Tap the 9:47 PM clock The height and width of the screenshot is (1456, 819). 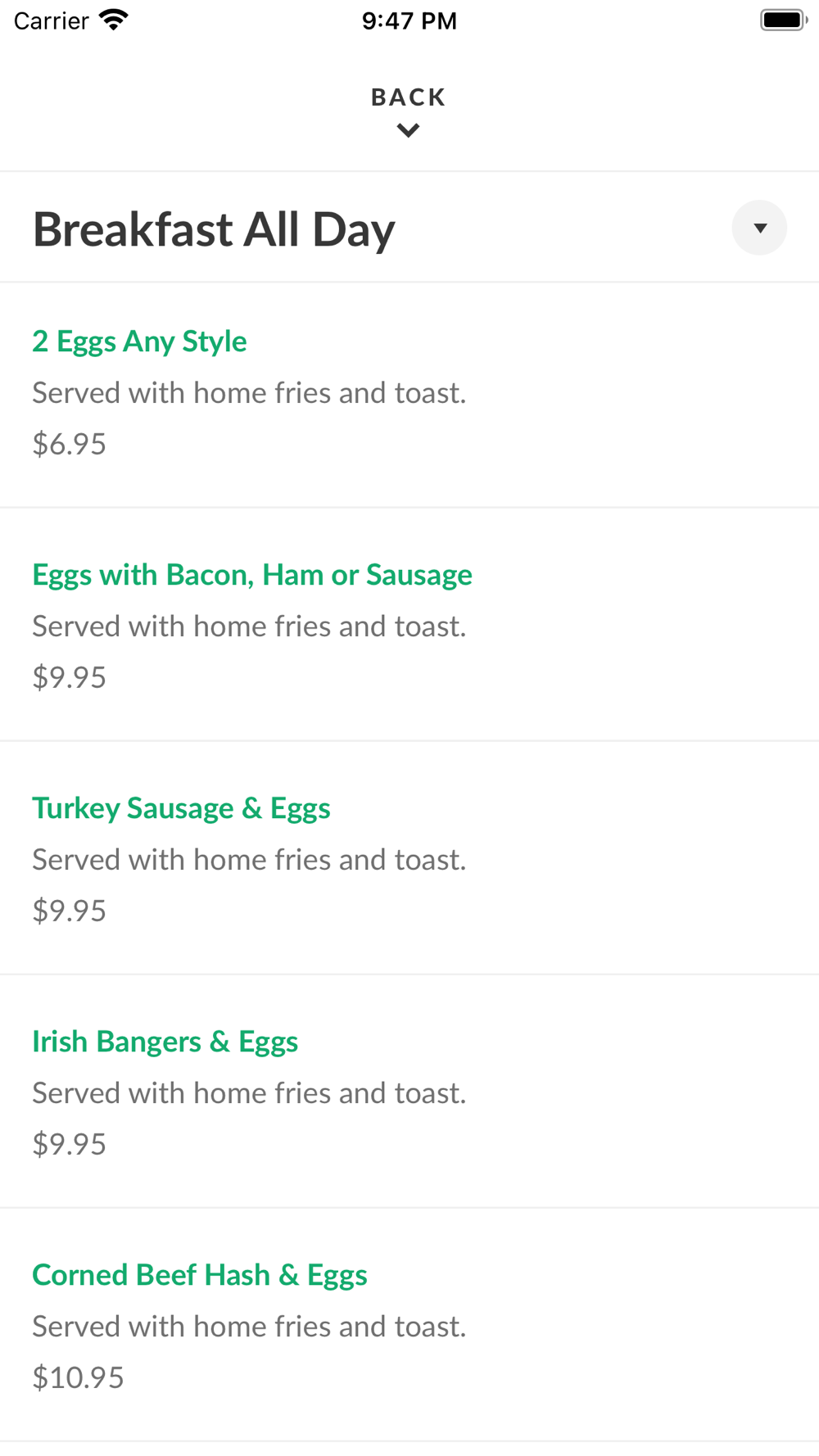(x=409, y=20)
